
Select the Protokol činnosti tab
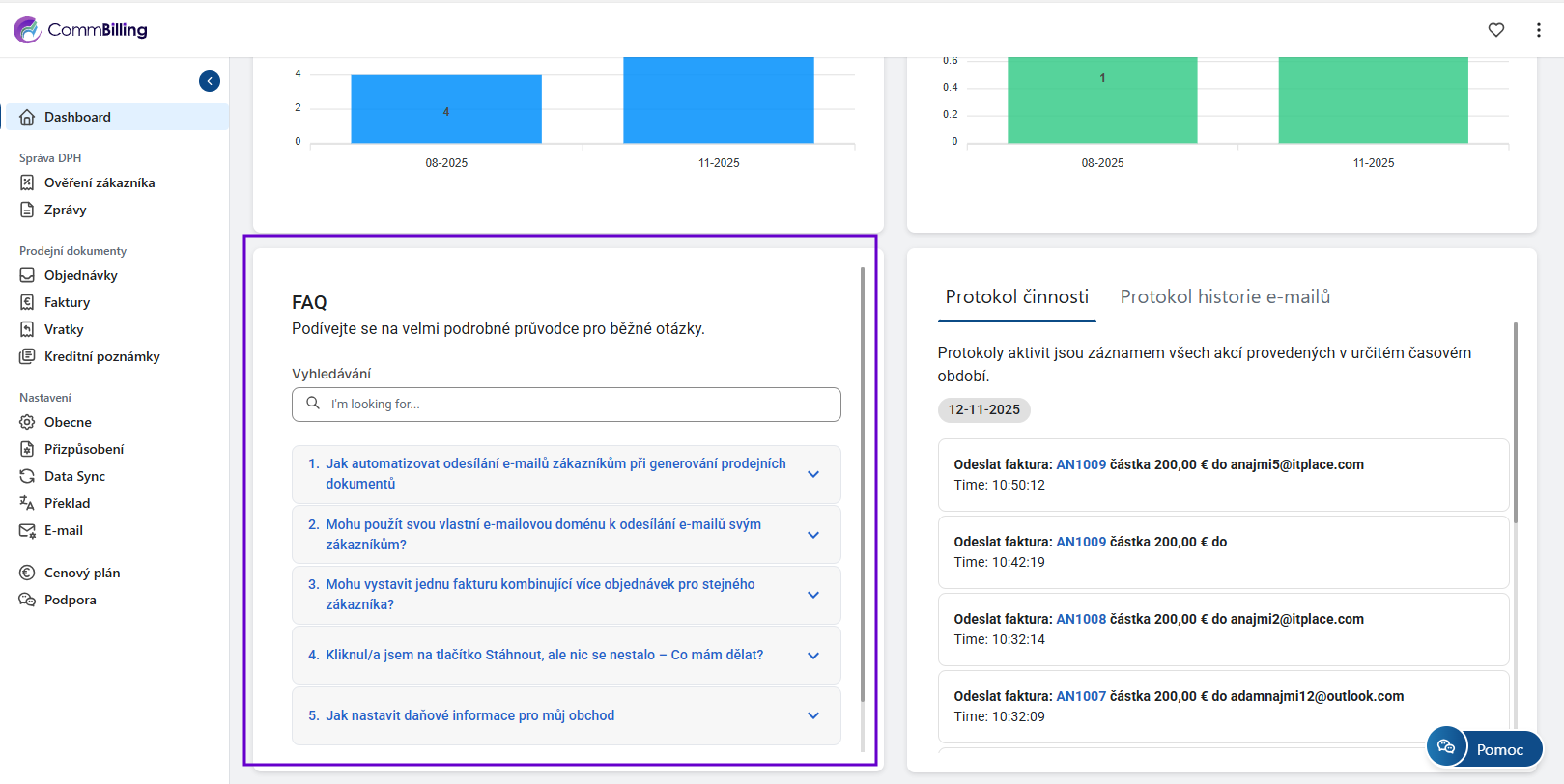[x=1016, y=297]
